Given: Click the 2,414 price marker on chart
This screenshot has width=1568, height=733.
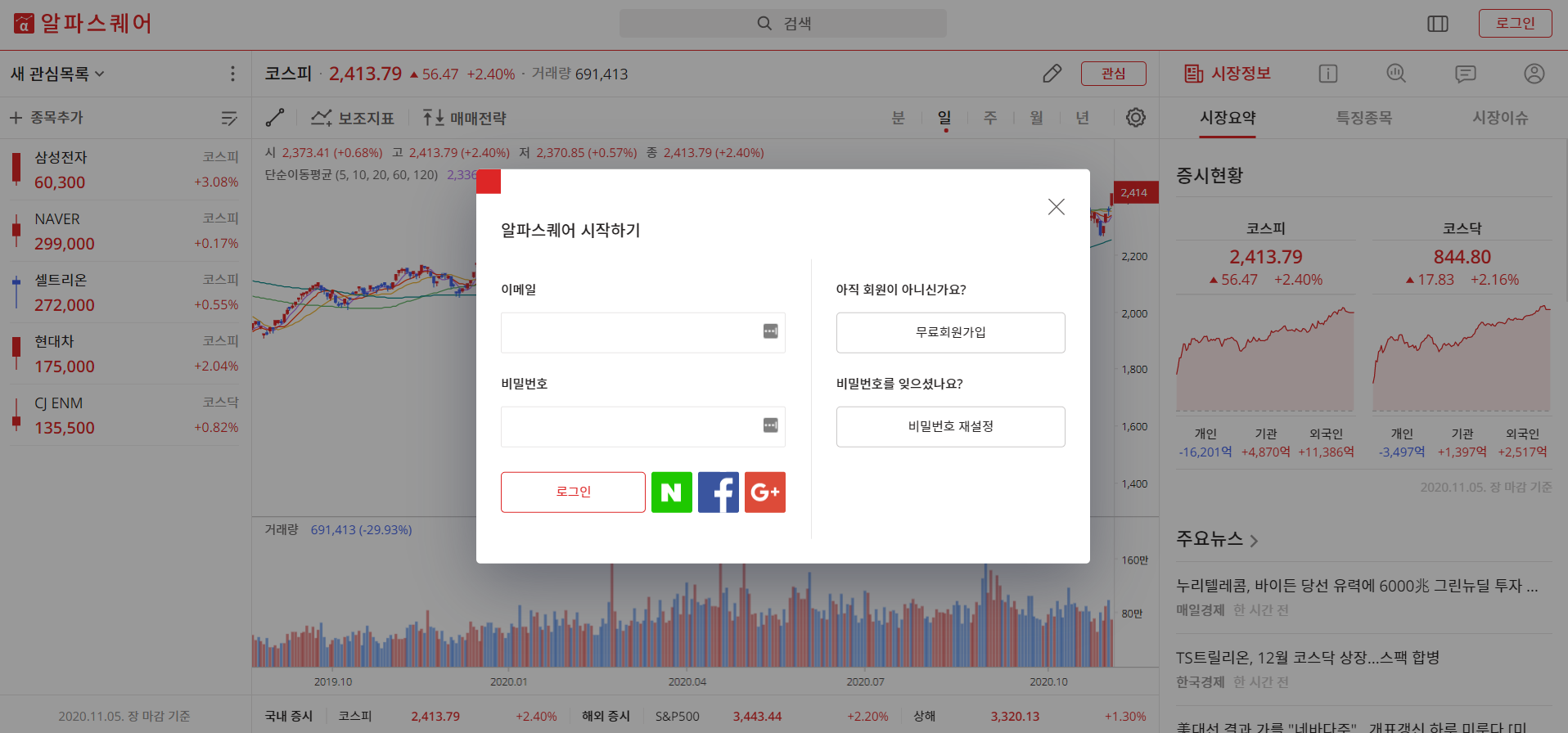Looking at the screenshot, I should pyautogui.click(x=1136, y=193).
